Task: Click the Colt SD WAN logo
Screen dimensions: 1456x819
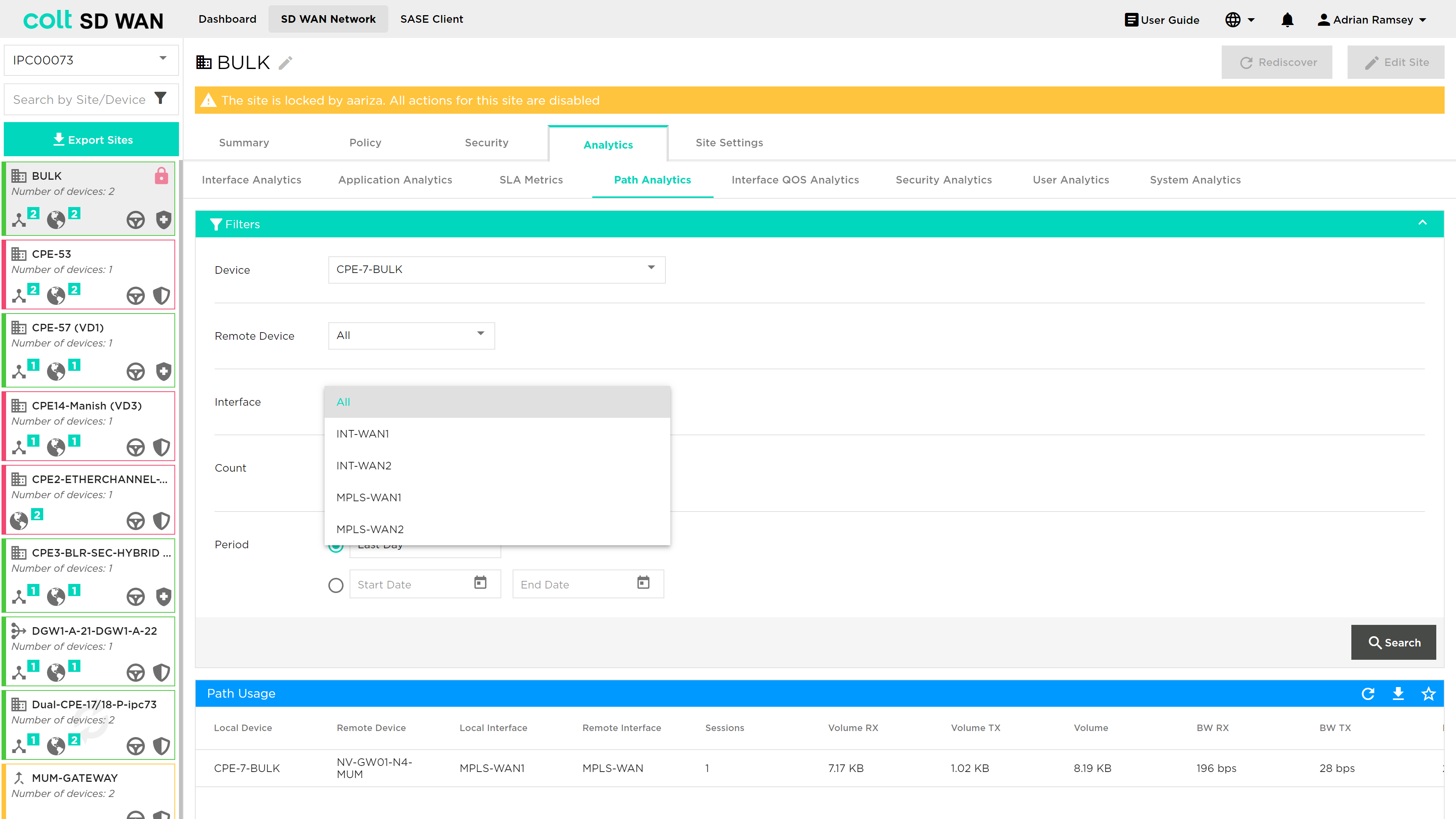Action: click(x=93, y=20)
